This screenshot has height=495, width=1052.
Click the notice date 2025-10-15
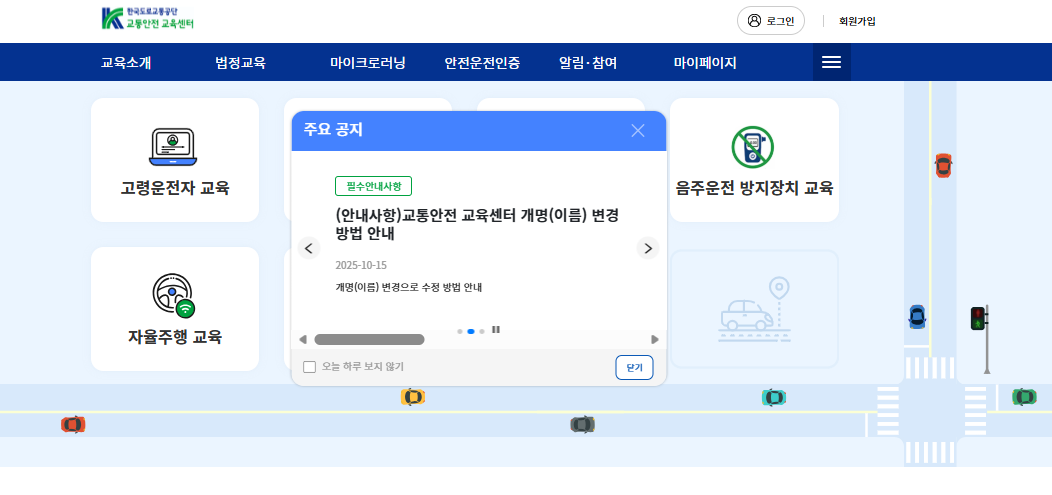361,265
